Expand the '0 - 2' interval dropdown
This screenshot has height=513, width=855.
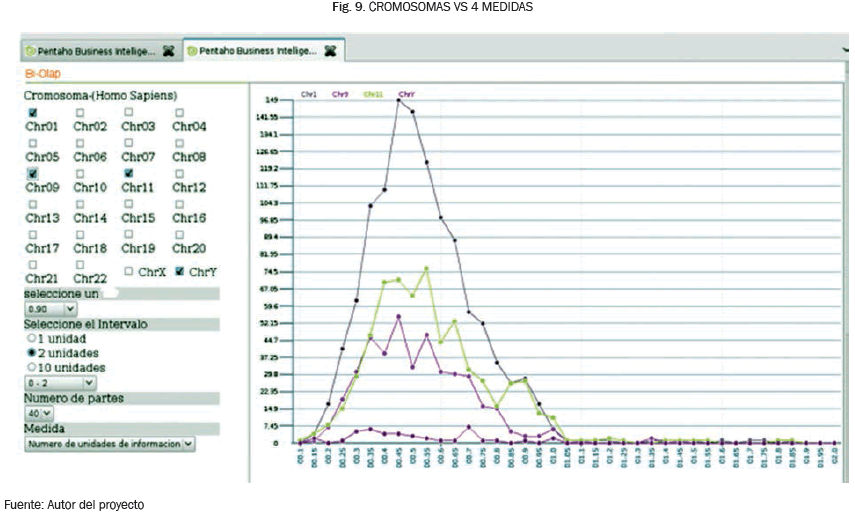(x=61, y=382)
